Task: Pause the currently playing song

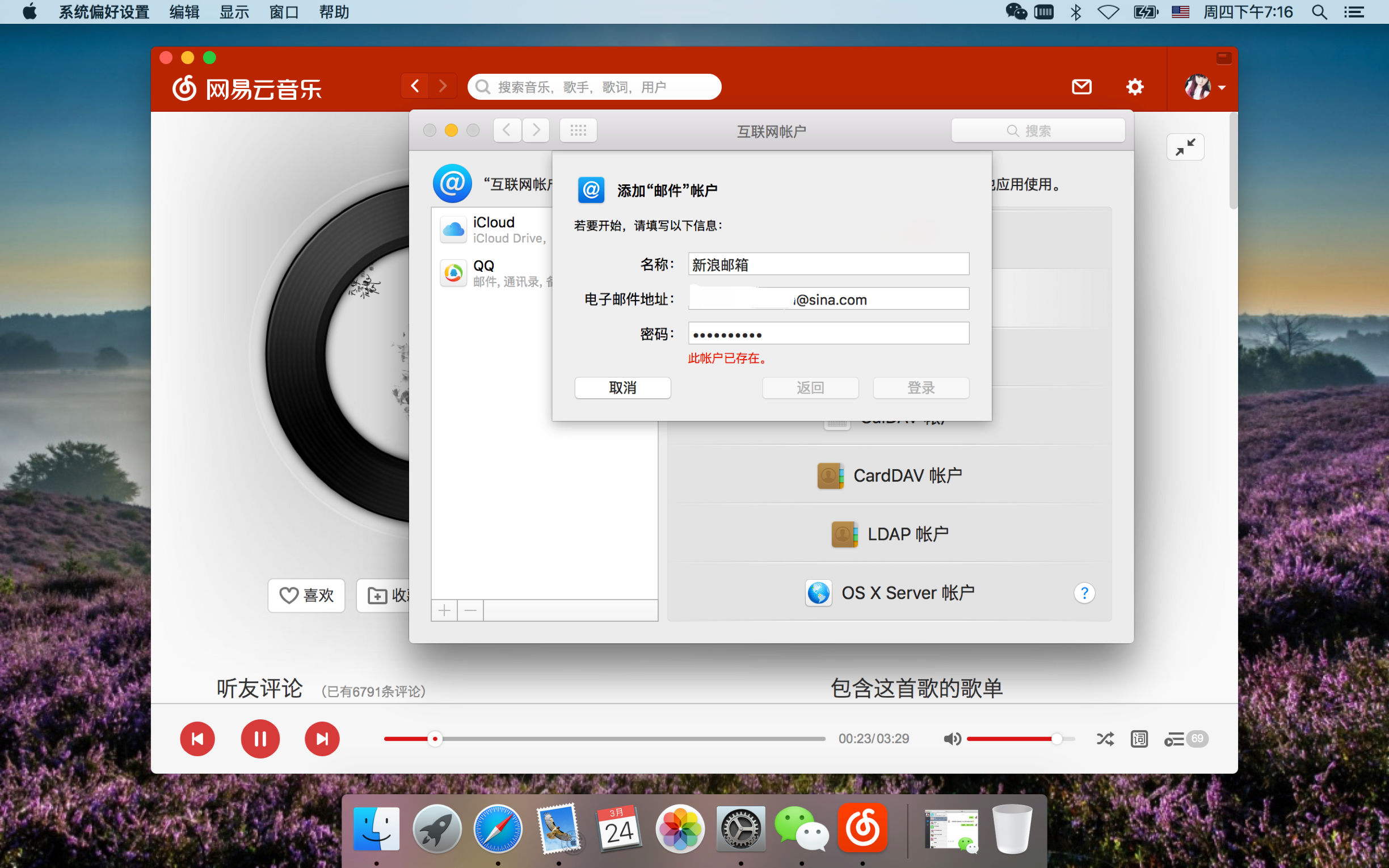Action: tap(260, 739)
